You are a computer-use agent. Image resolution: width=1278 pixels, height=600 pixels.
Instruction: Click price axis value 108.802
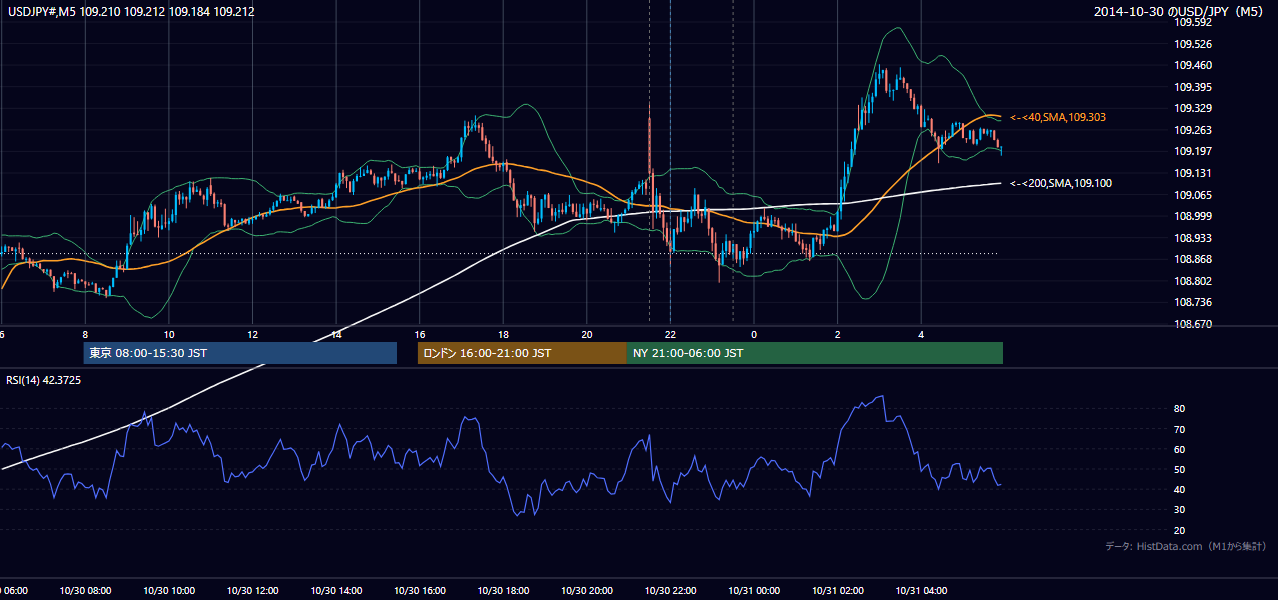1192,281
